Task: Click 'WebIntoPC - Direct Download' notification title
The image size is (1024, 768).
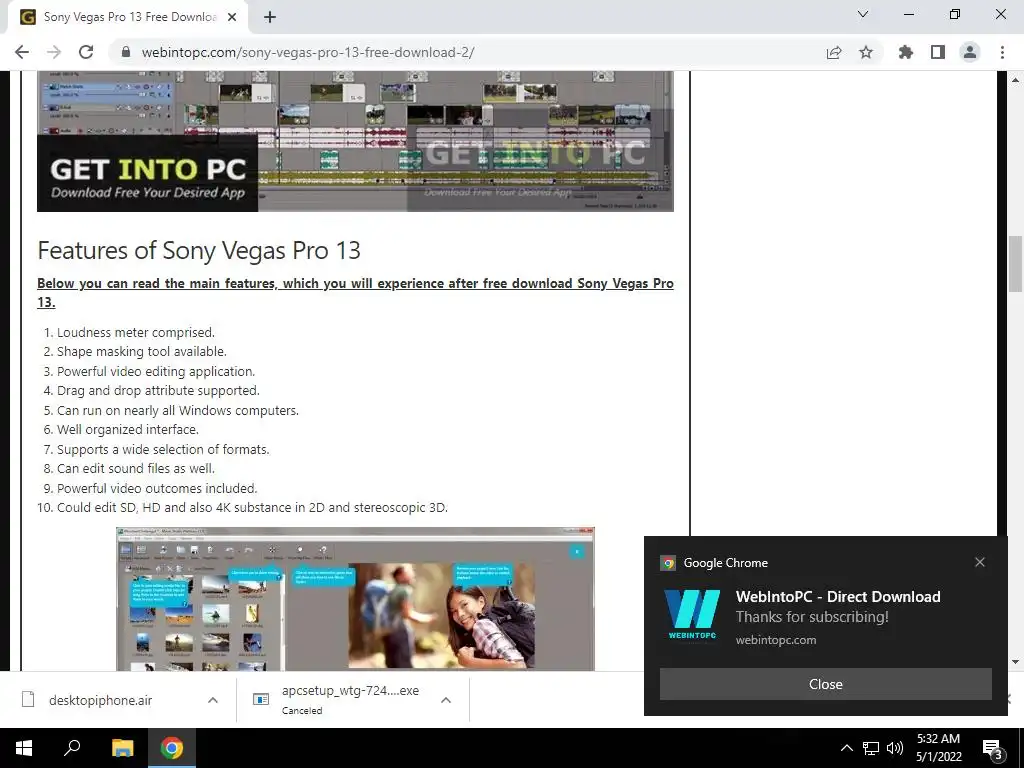Action: 838,596
